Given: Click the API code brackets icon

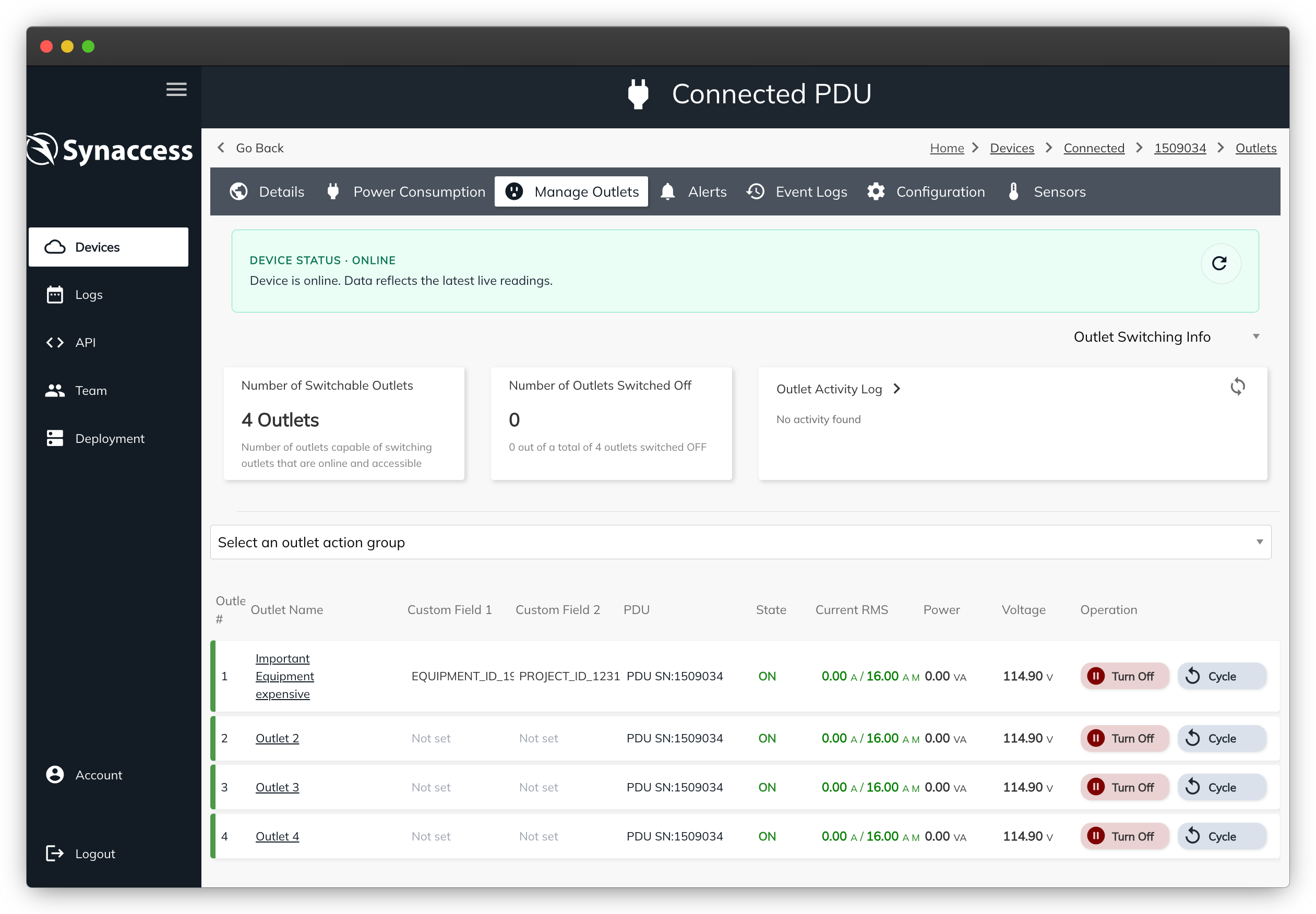Looking at the screenshot, I should coord(55,342).
